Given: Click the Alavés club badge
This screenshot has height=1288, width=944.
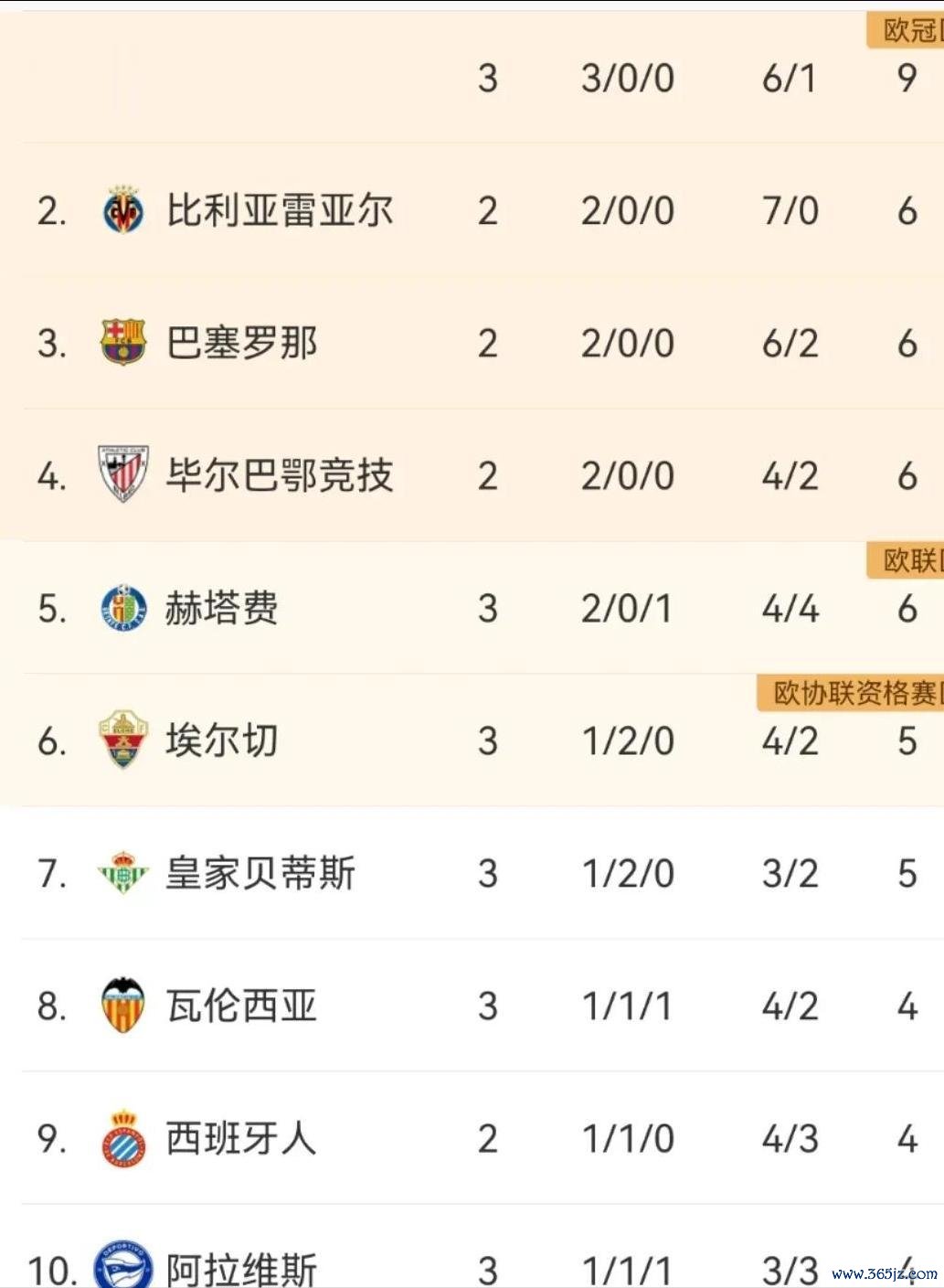Looking at the screenshot, I should point(122,1266).
